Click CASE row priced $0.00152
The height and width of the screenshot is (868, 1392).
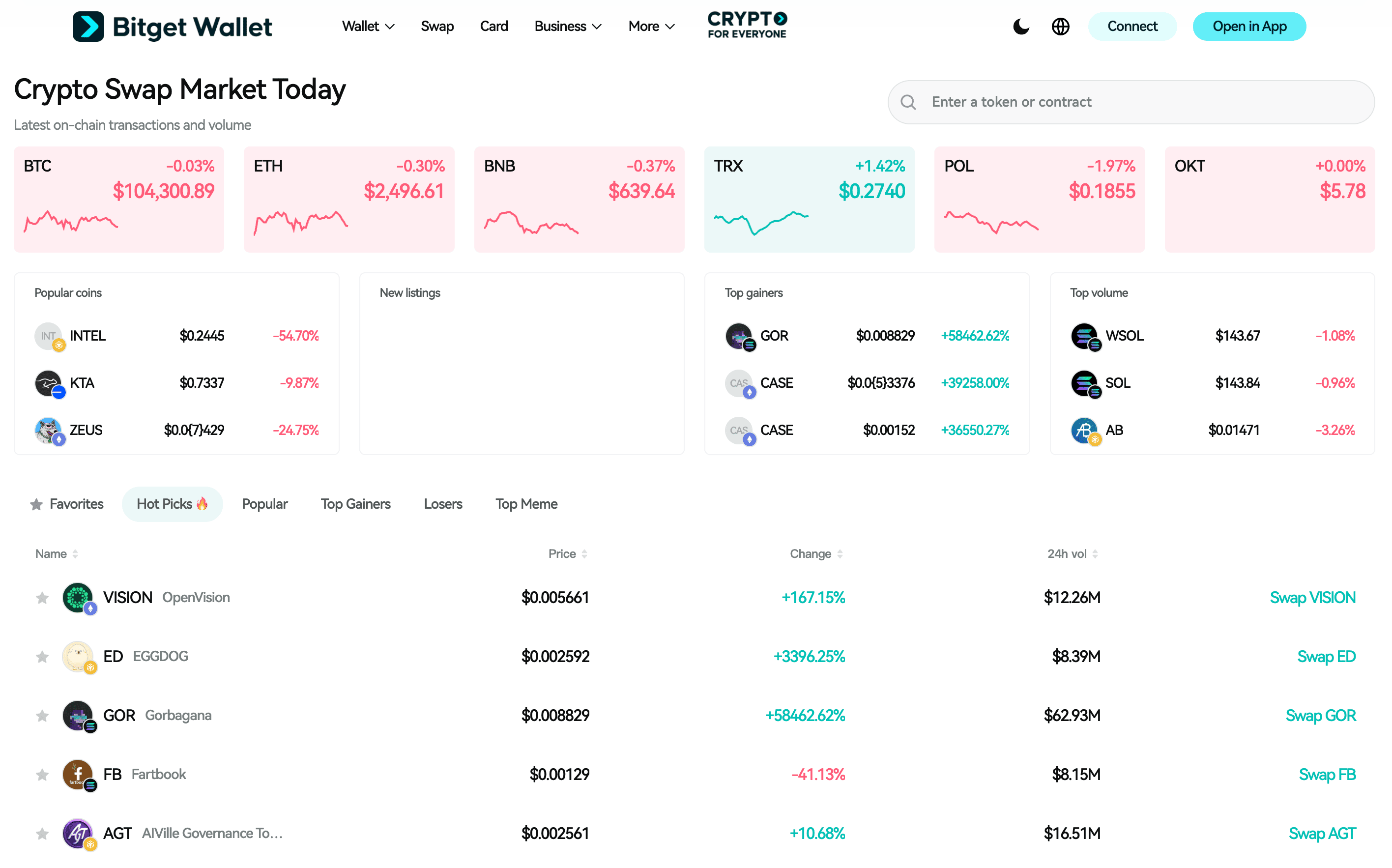[867, 431]
